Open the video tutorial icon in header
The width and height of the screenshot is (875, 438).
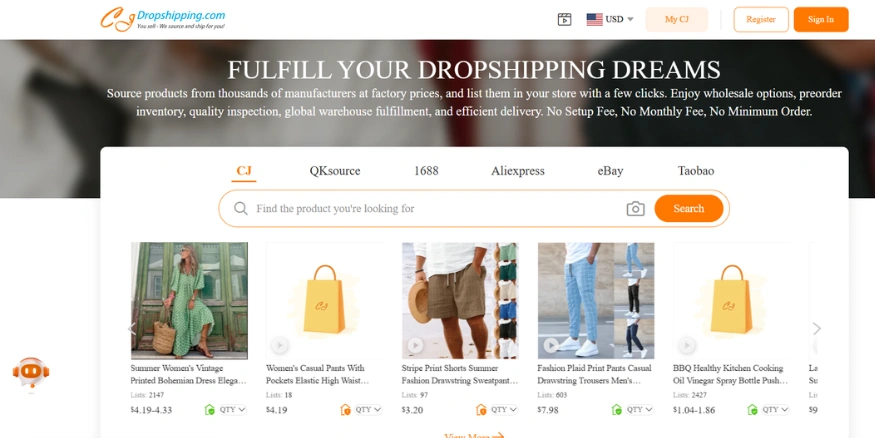(x=564, y=20)
